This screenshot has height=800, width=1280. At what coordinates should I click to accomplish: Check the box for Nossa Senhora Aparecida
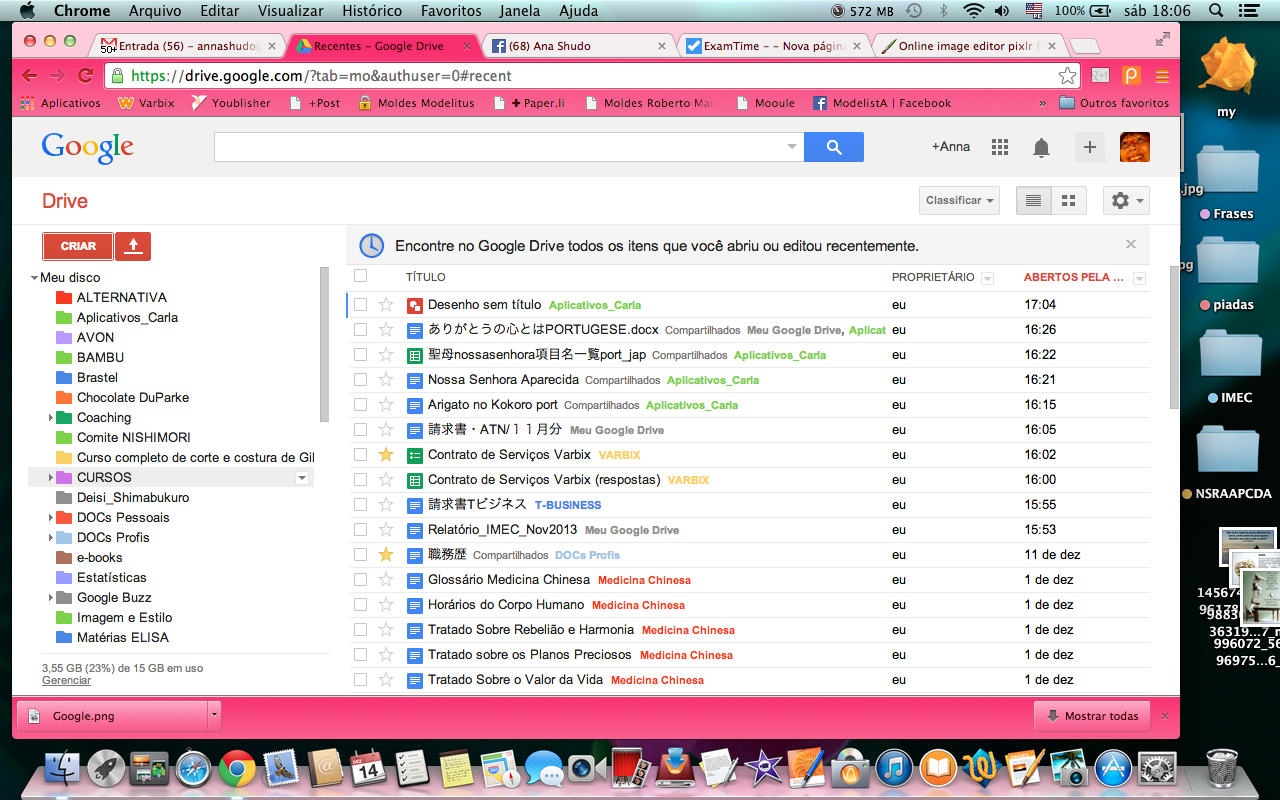click(x=360, y=380)
